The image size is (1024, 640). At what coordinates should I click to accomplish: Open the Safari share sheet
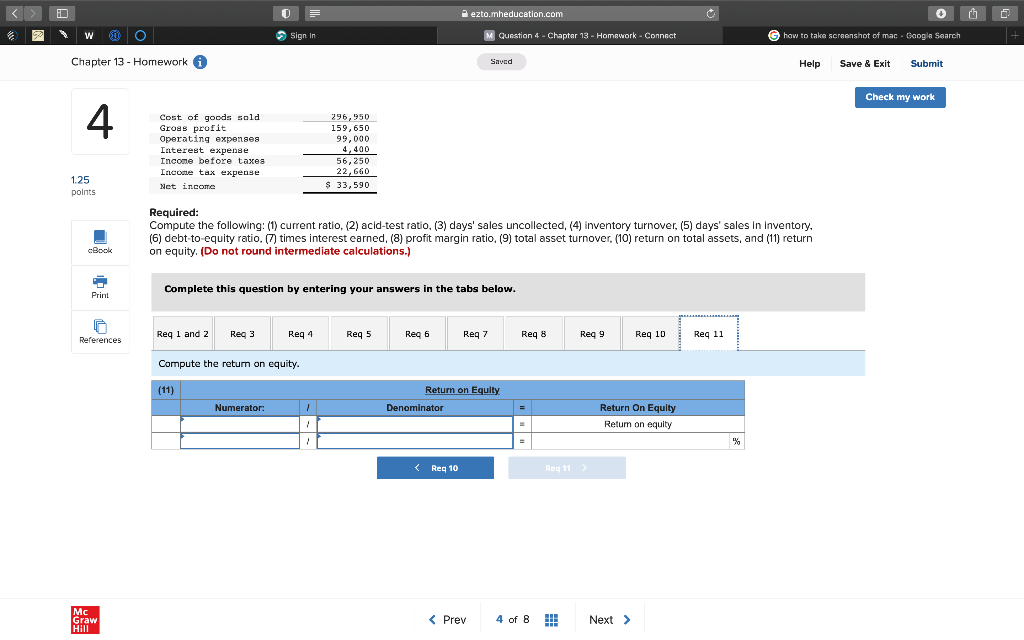click(x=971, y=13)
